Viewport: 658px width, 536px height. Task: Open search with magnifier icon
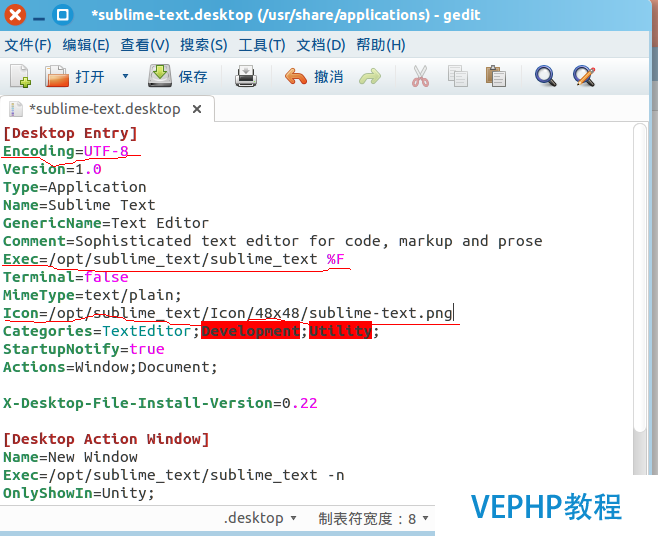[x=546, y=76]
